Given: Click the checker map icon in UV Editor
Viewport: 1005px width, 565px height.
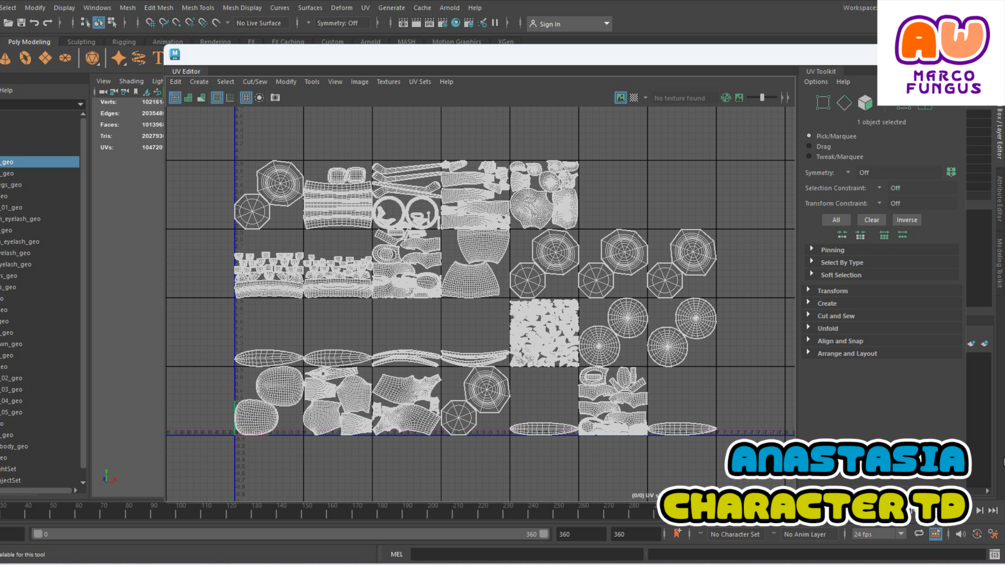Looking at the screenshot, I should pos(634,97).
